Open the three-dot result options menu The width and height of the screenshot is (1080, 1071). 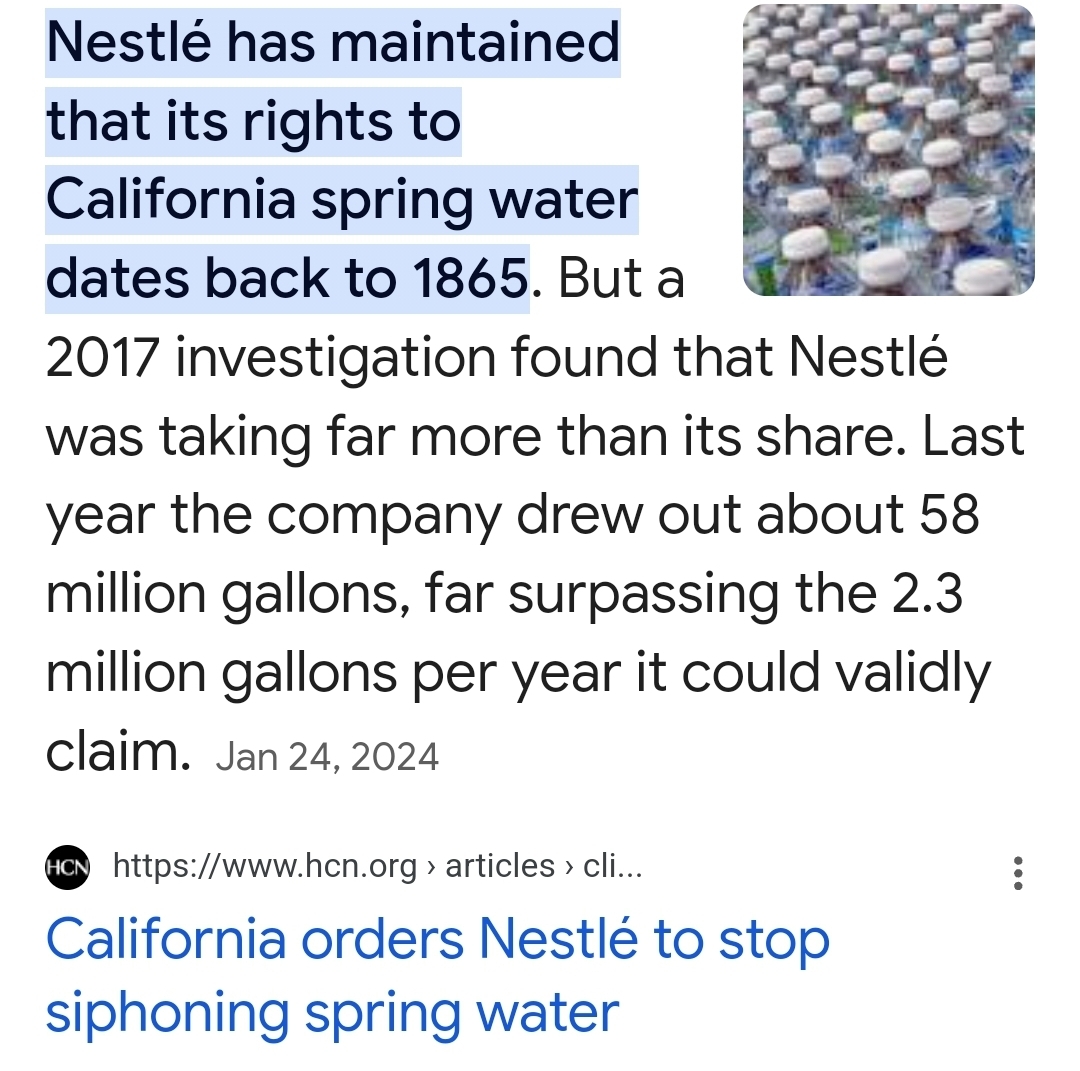1018,873
